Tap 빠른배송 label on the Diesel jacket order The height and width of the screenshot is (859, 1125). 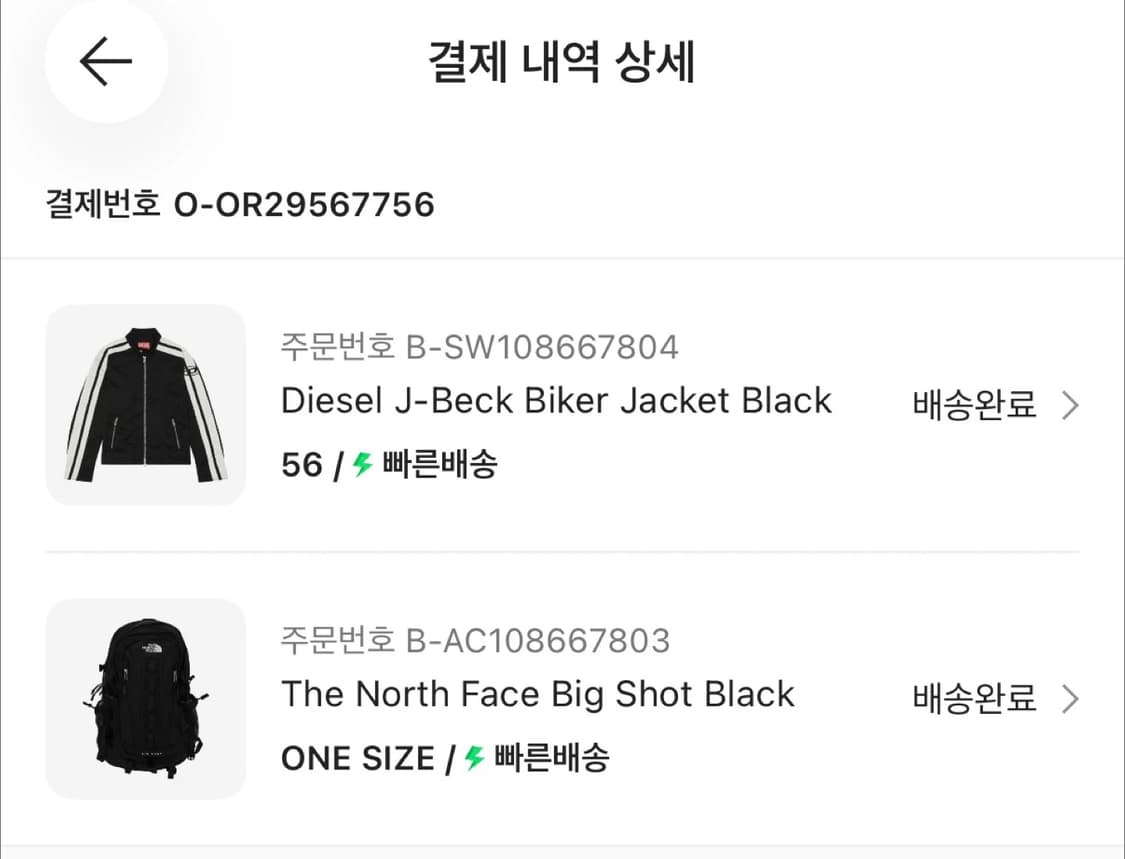tap(440, 465)
